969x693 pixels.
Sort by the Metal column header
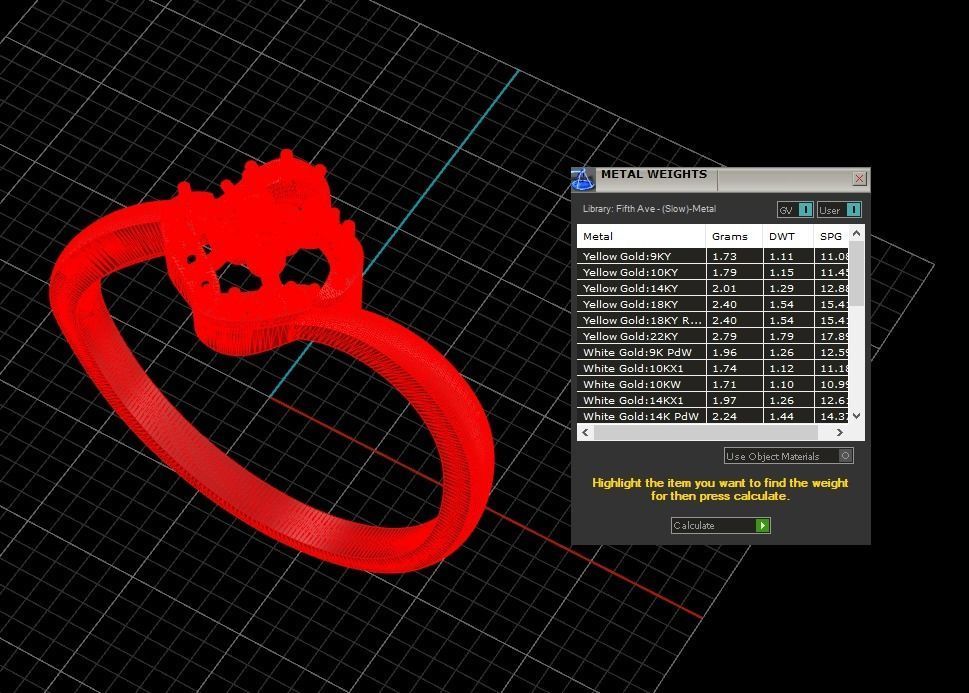641,236
